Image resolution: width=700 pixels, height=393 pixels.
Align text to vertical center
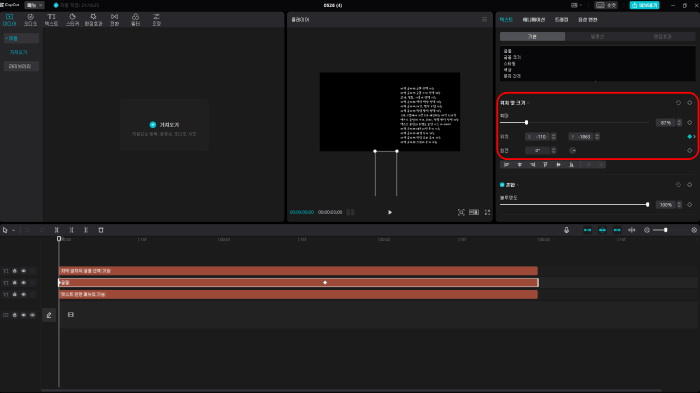pos(558,165)
